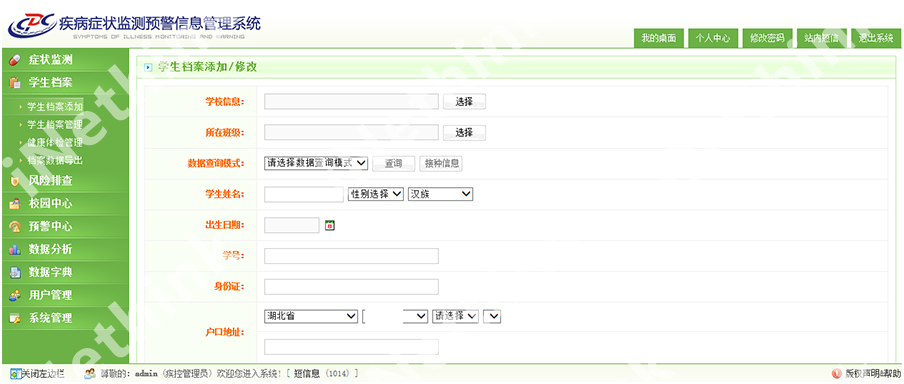904x384 pixels.
Task: Open the calendar picker for 出生日期
Action: click(x=330, y=225)
